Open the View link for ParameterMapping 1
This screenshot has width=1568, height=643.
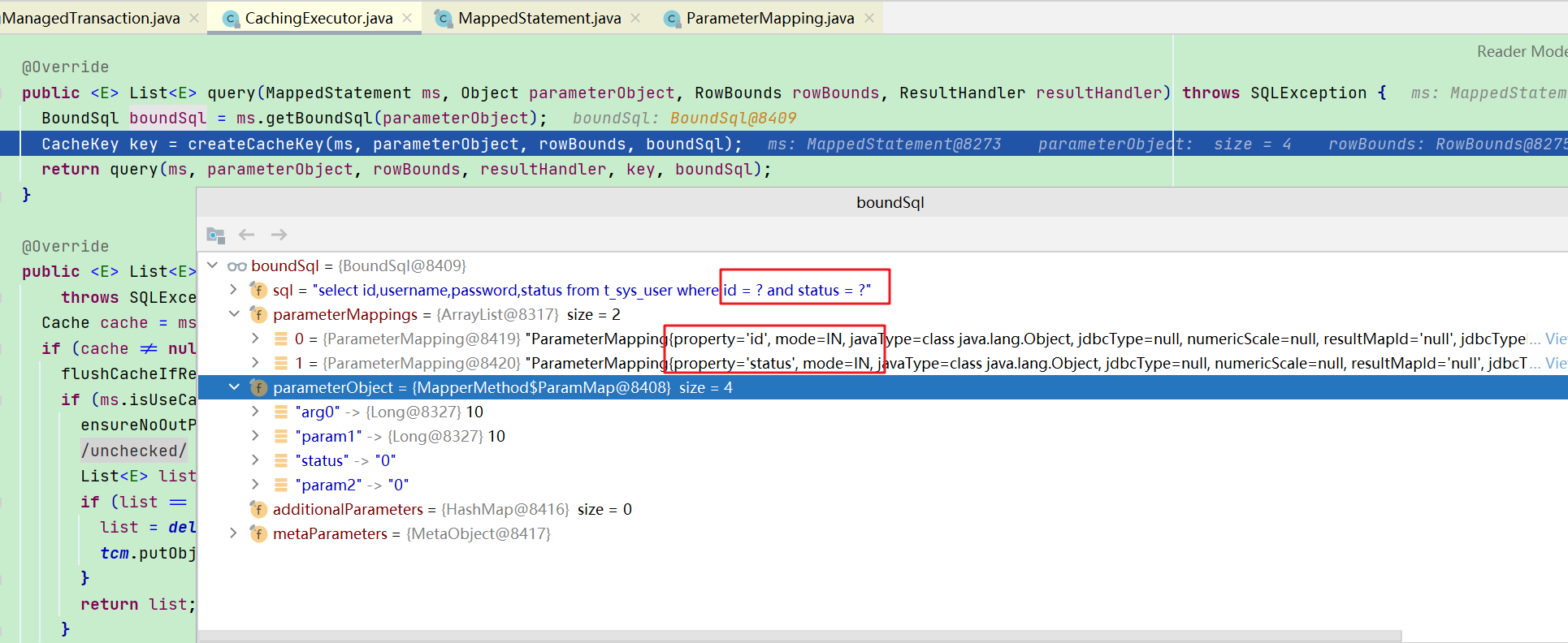[1556, 363]
